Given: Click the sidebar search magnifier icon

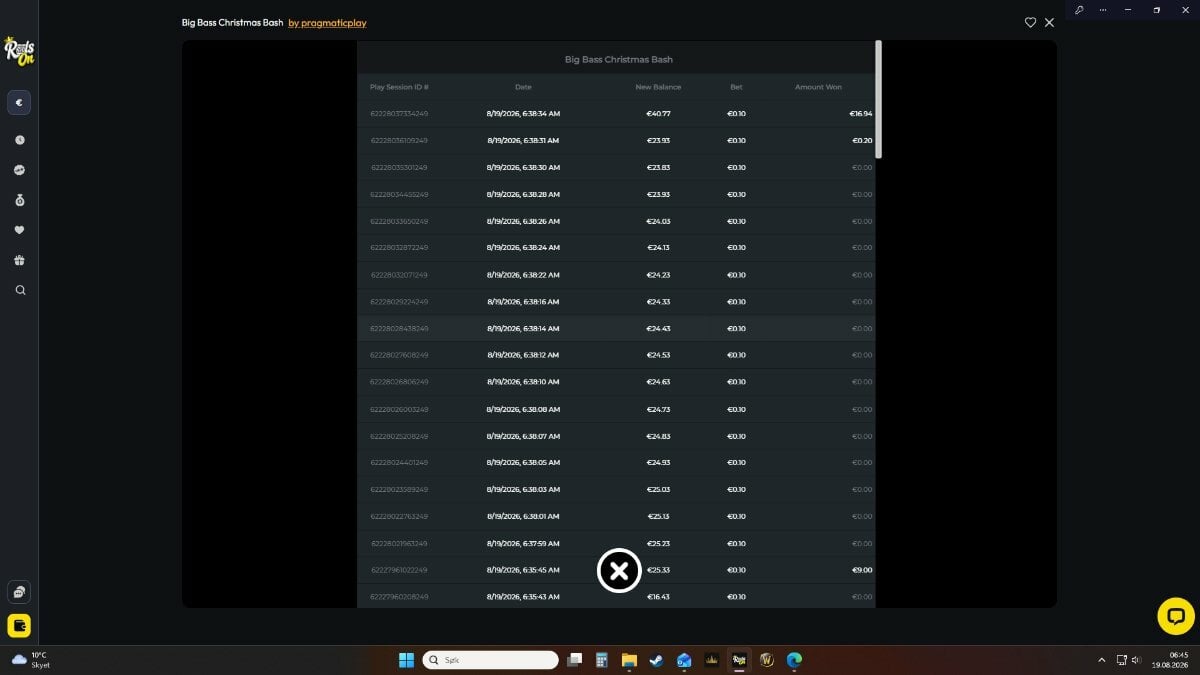Looking at the screenshot, I should tap(19, 290).
